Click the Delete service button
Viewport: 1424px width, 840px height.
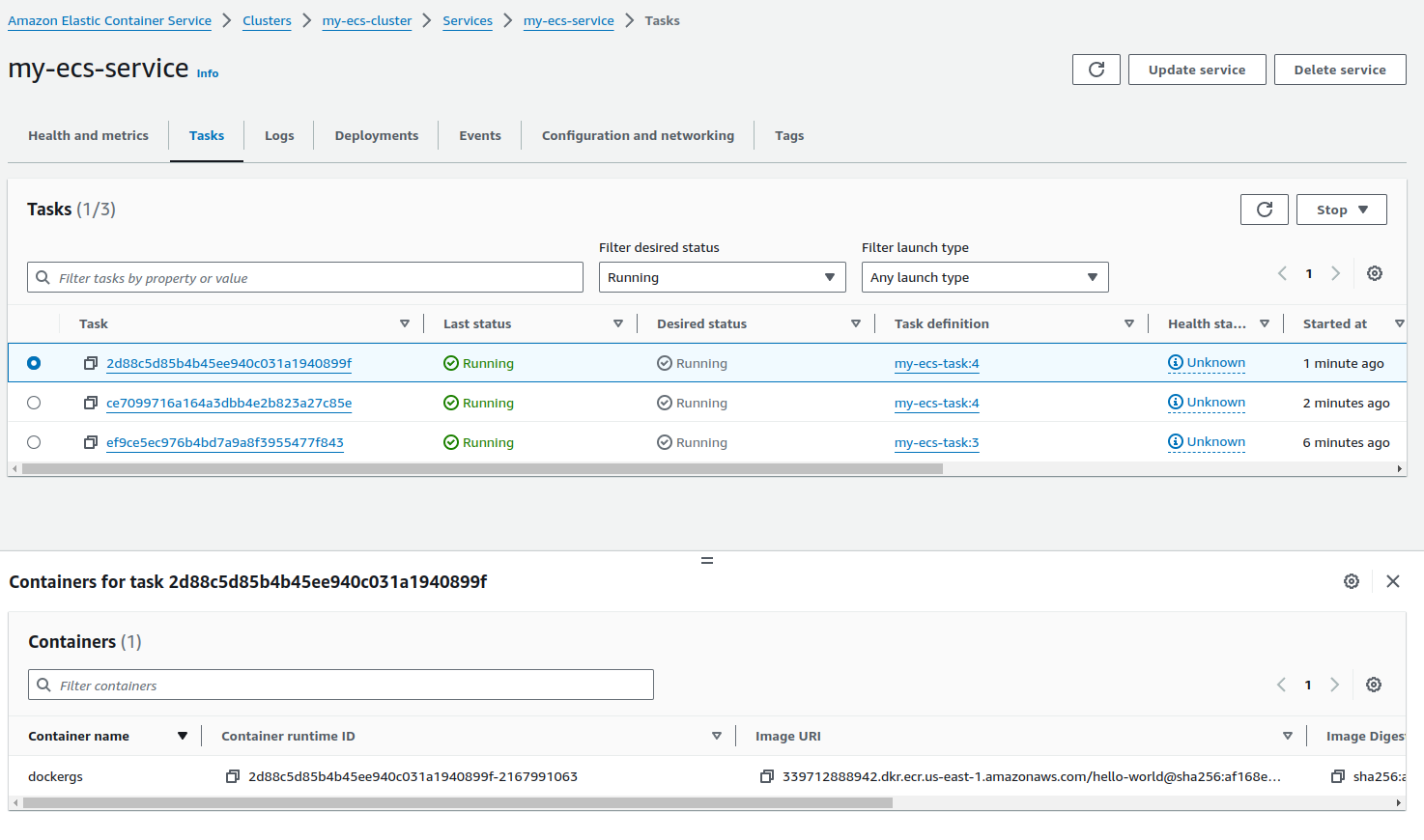tap(1340, 70)
